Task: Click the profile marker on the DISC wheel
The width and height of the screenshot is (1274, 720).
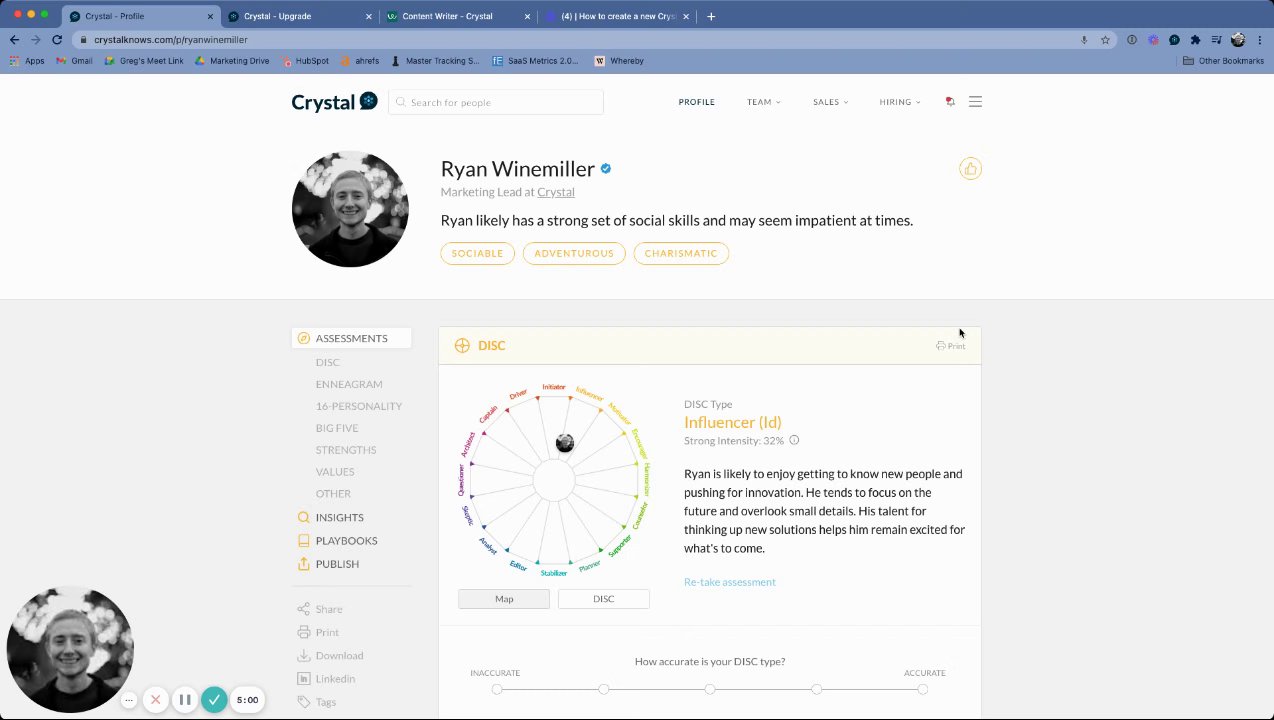Action: [565, 443]
